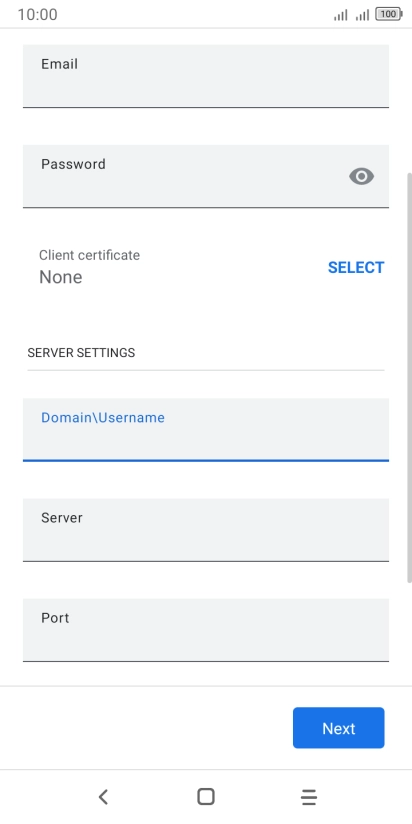
Task: Focus the Email input field
Action: tap(206, 76)
